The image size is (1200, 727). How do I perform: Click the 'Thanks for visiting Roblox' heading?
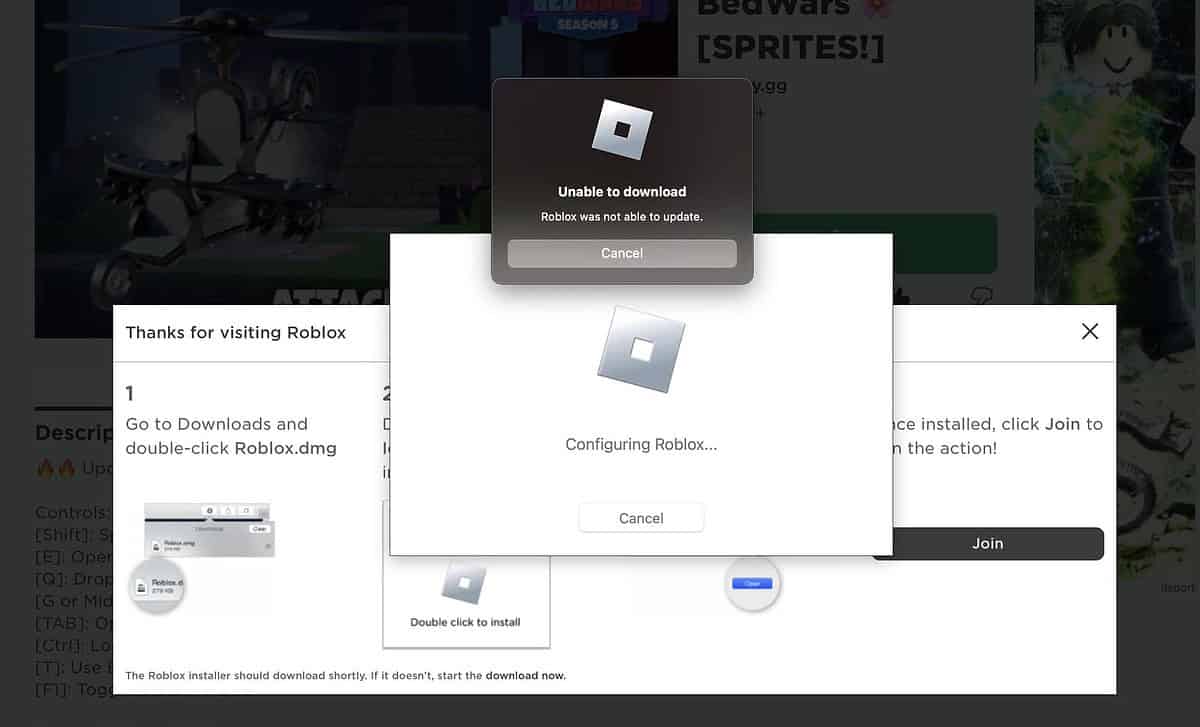pos(236,333)
